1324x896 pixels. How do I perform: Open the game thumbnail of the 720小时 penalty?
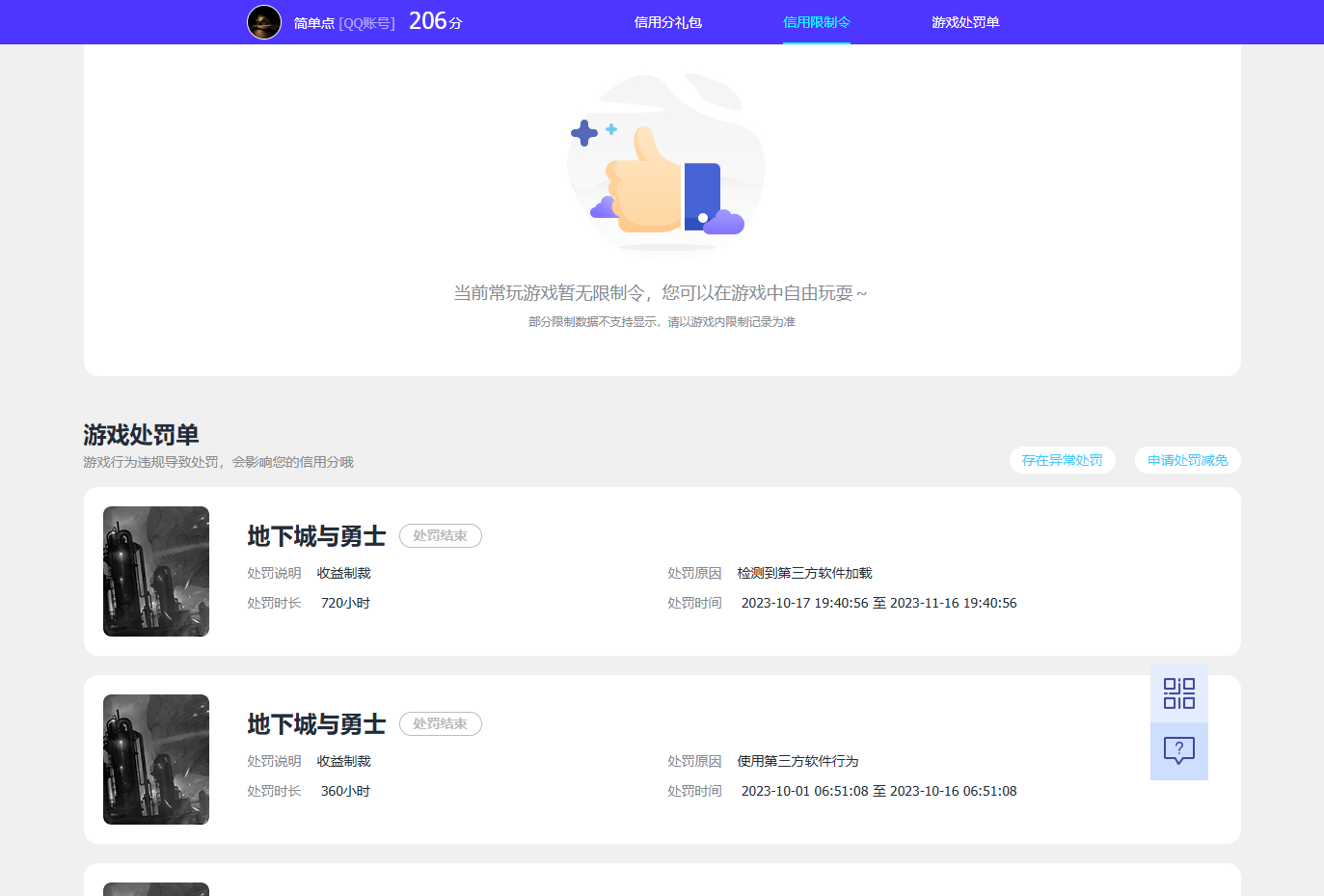click(156, 571)
